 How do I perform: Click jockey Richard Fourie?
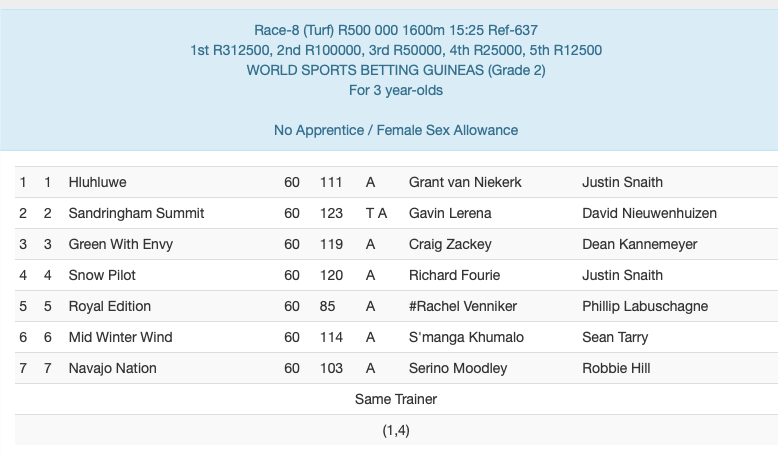(454, 275)
